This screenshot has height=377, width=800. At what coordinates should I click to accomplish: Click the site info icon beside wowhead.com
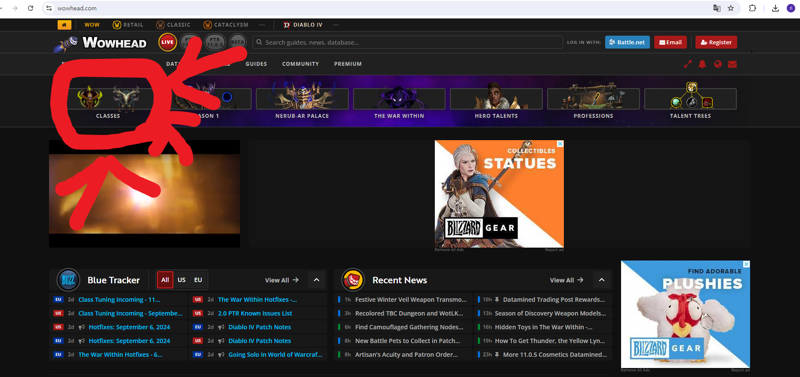(49, 8)
